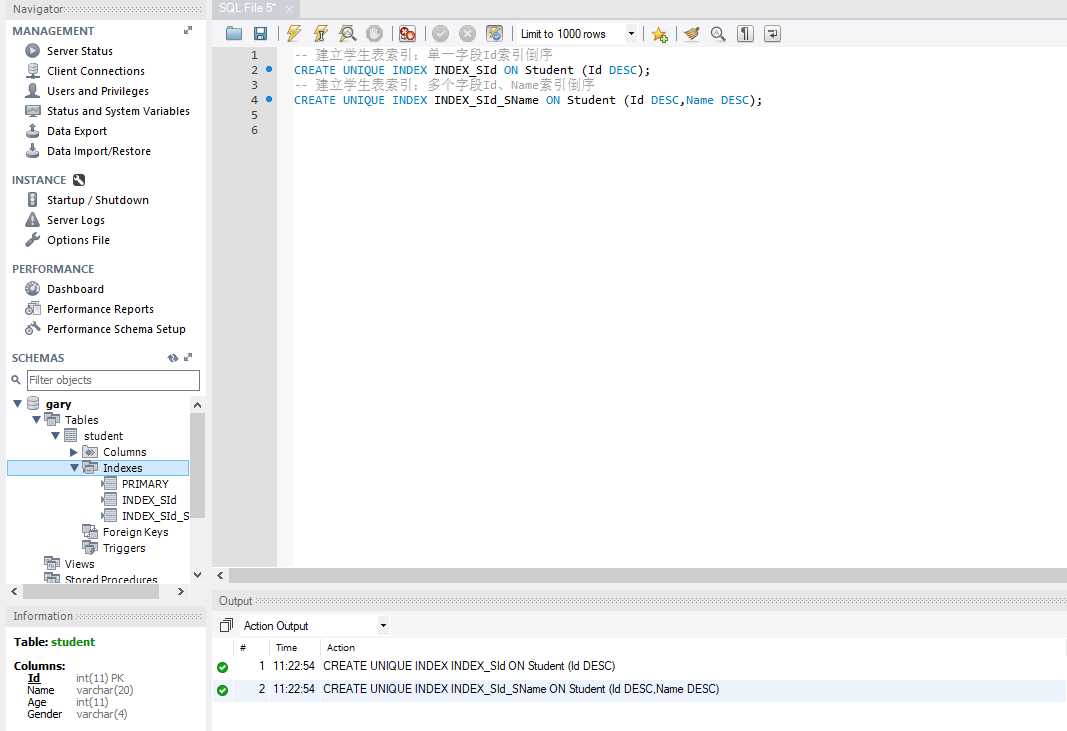Click the output copy icon beside Action Output
The width and height of the screenshot is (1067, 731).
coord(226,625)
